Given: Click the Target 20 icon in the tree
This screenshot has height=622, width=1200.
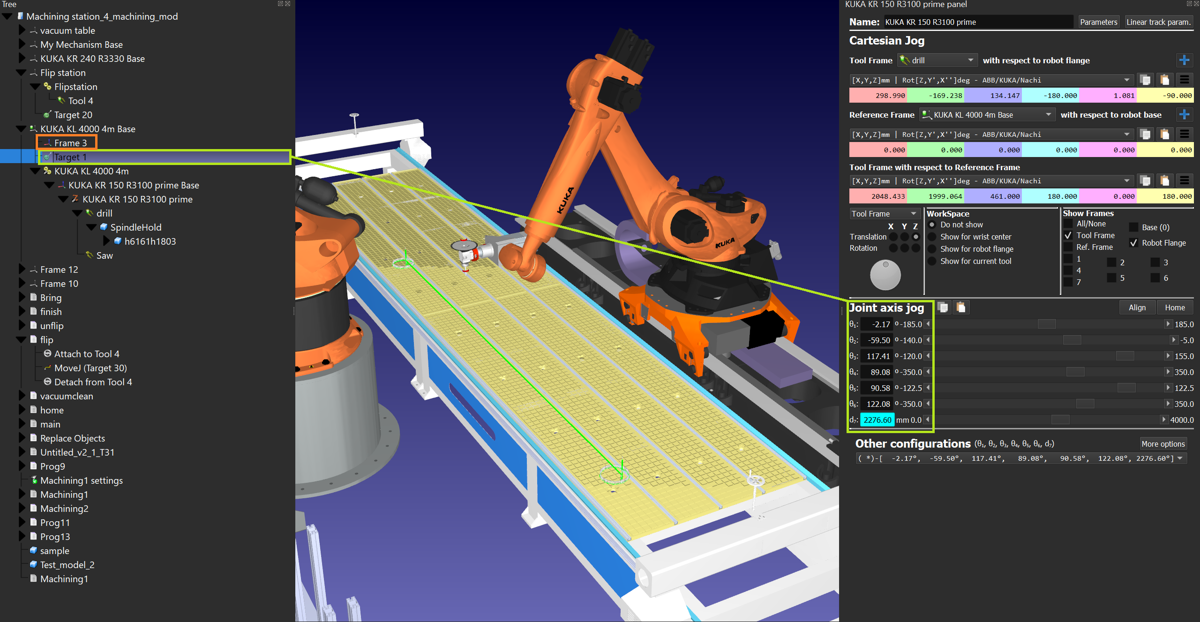Looking at the screenshot, I should [47, 115].
